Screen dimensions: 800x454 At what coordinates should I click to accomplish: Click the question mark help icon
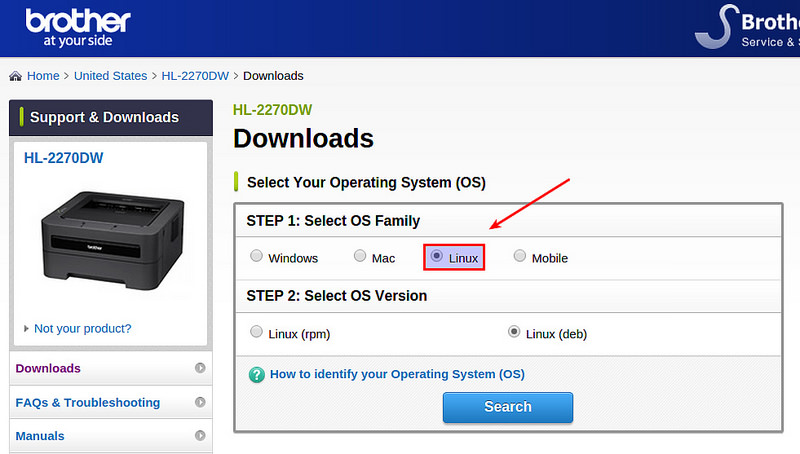(256, 375)
